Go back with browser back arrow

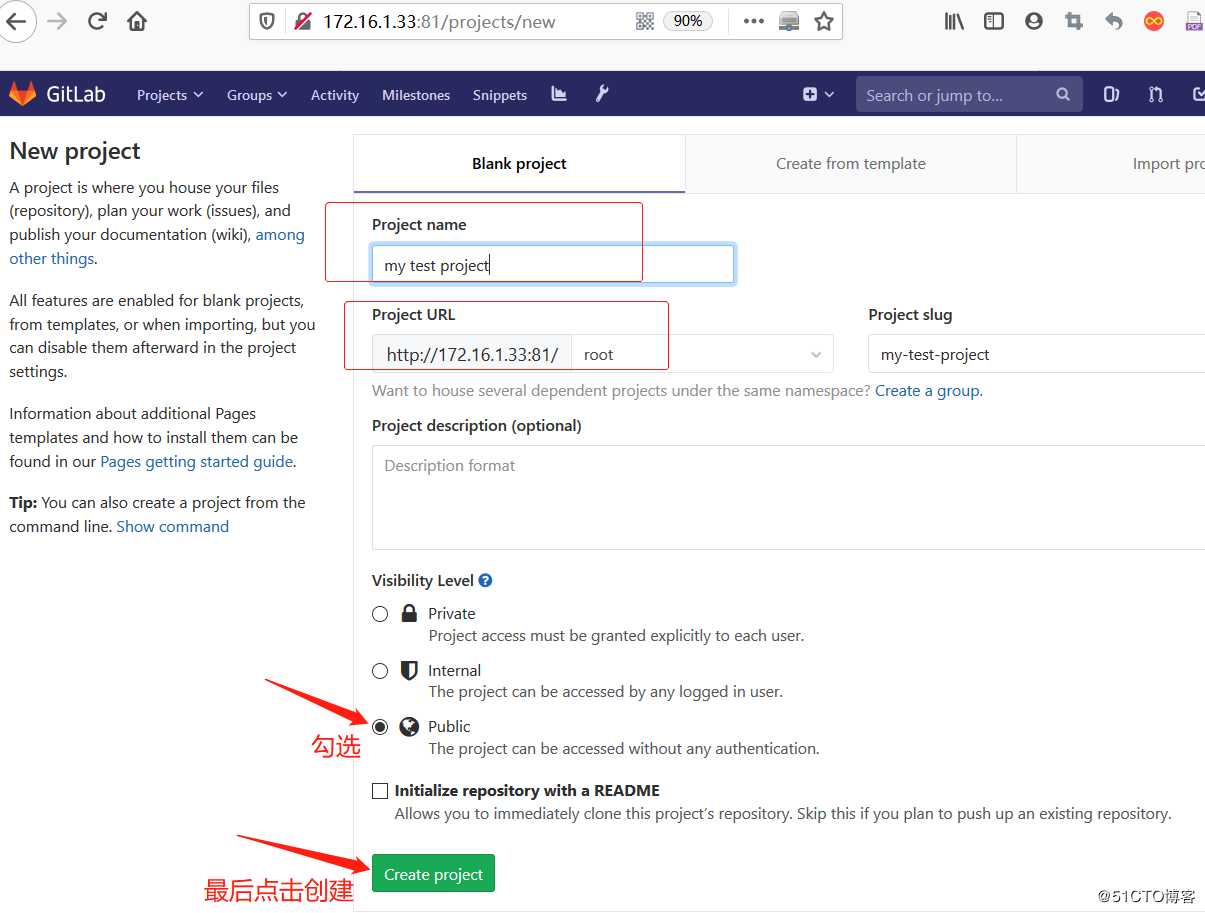click(x=17, y=21)
